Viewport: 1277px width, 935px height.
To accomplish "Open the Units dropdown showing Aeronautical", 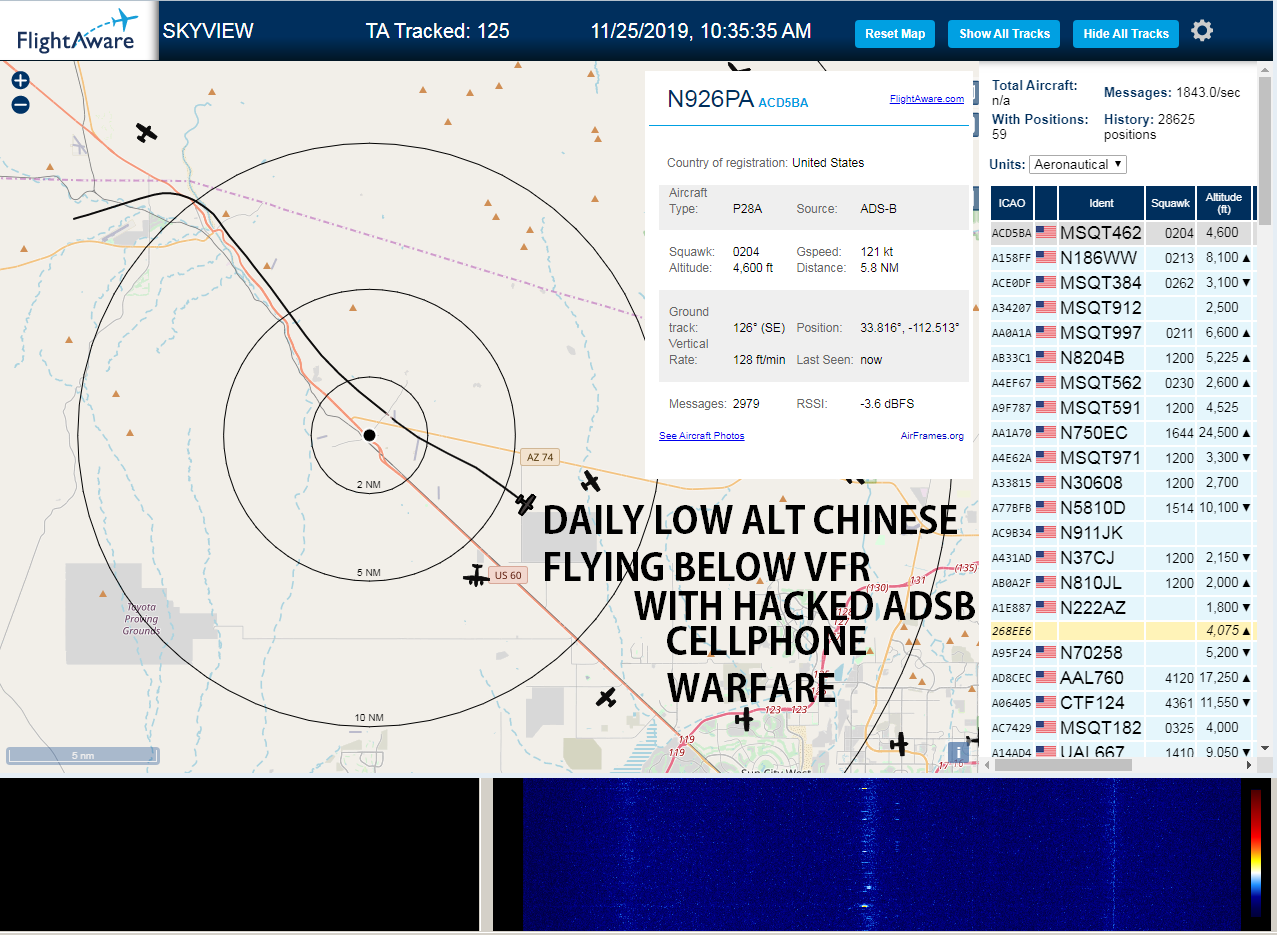I will [1078, 164].
